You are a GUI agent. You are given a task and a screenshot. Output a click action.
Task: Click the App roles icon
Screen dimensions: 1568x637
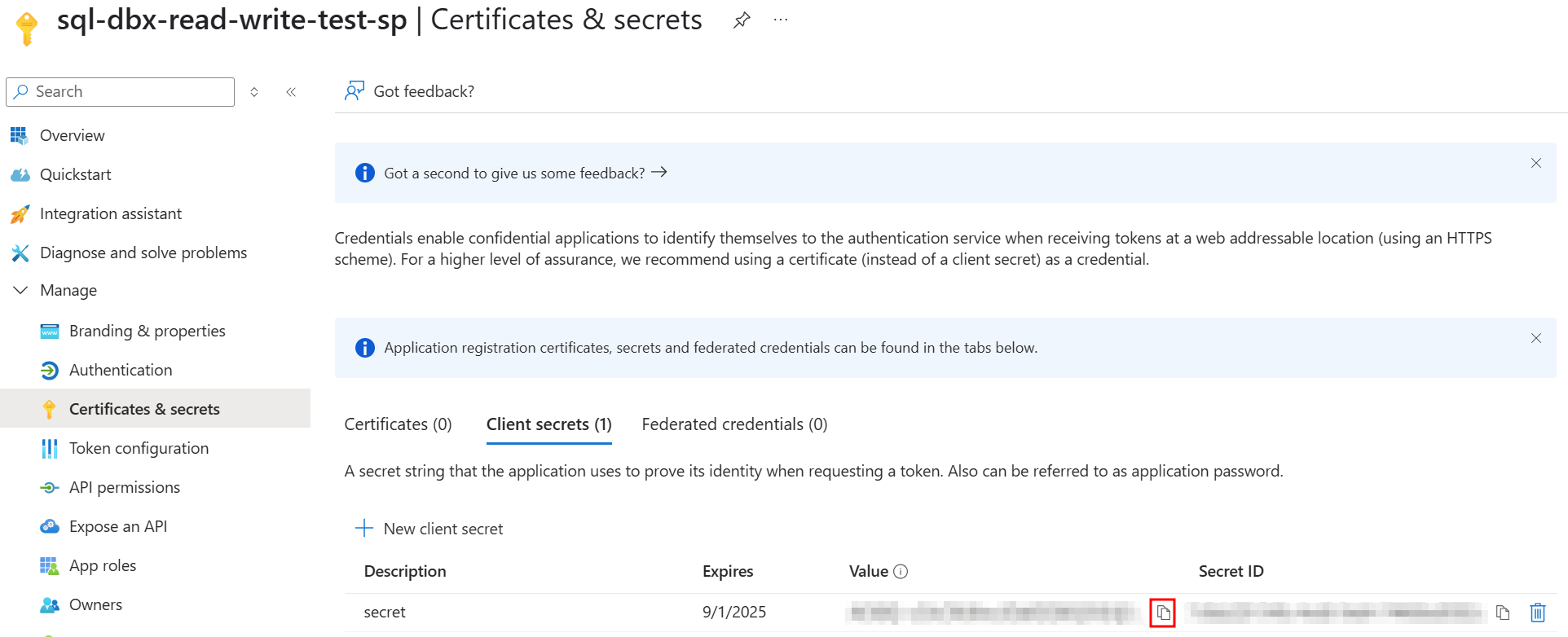coord(50,565)
